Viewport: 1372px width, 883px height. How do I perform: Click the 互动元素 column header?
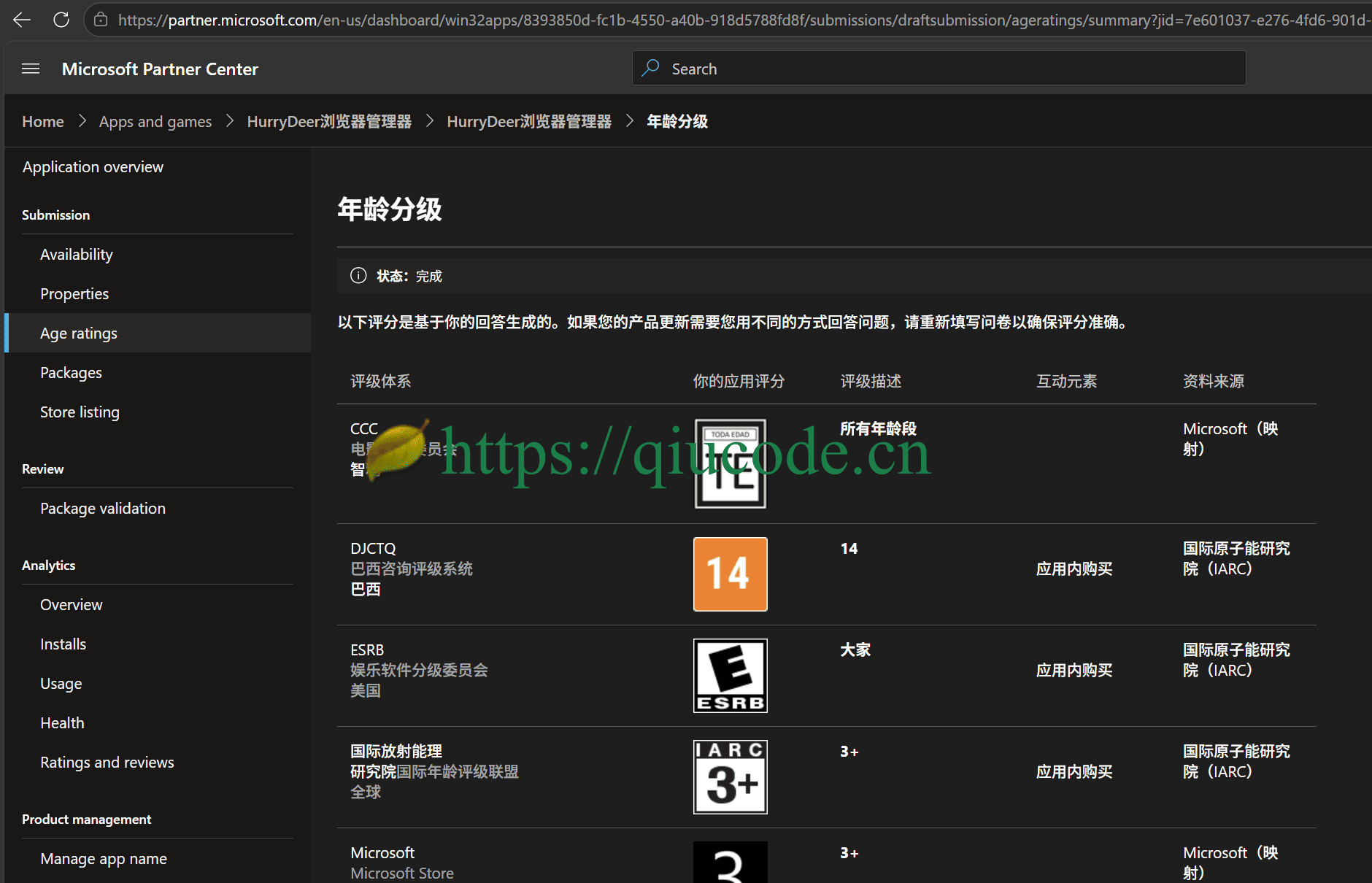point(1067,381)
